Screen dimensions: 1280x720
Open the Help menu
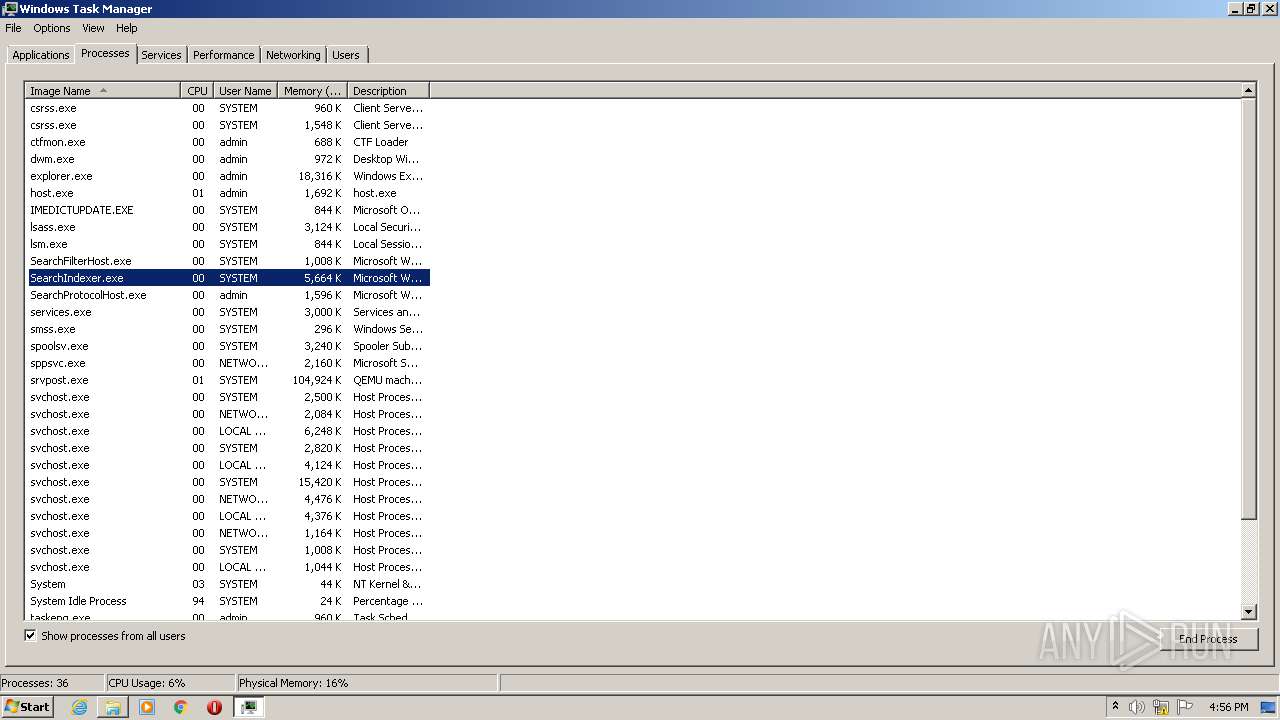127,28
